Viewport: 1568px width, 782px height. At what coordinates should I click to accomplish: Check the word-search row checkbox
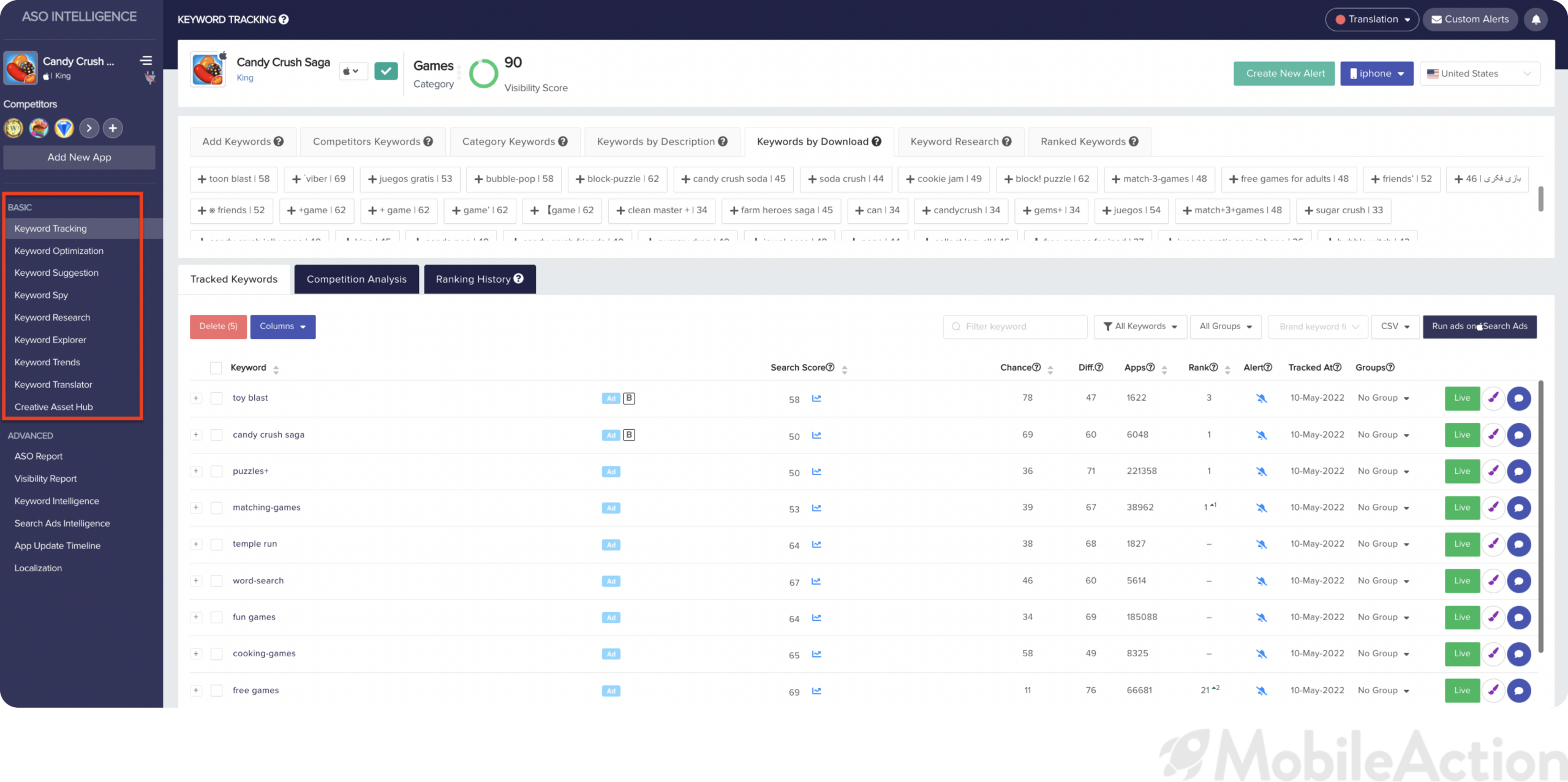(x=216, y=581)
